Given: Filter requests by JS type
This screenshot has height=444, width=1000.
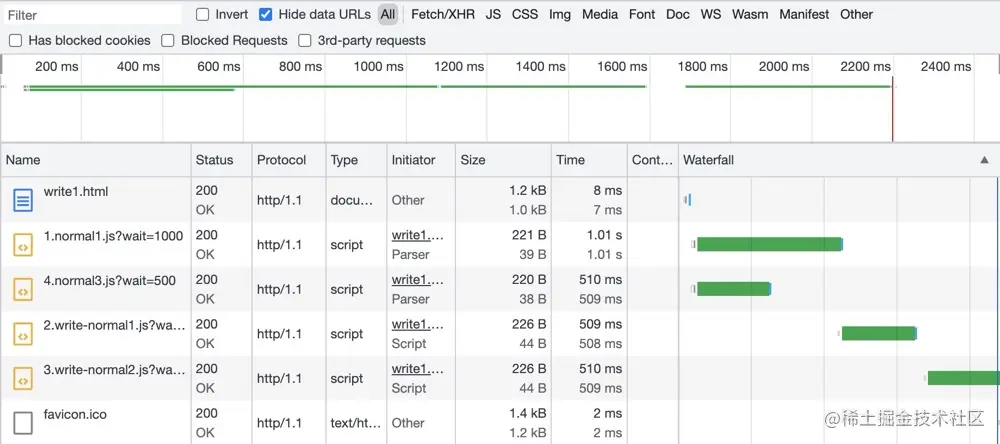Looking at the screenshot, I should coord(493,15).
